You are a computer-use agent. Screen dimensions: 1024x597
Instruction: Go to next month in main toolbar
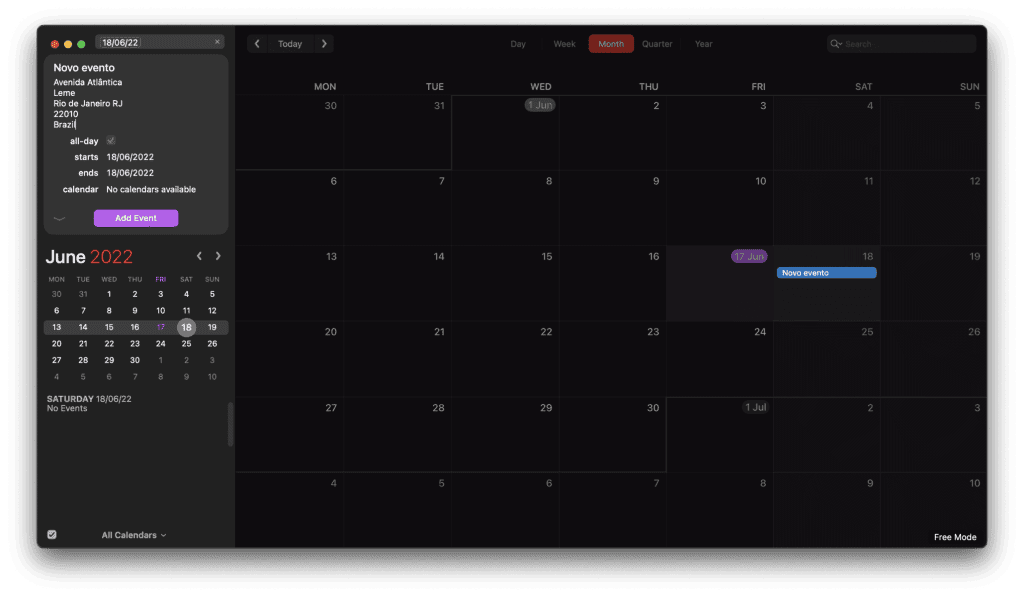click(x=324, y=44)
